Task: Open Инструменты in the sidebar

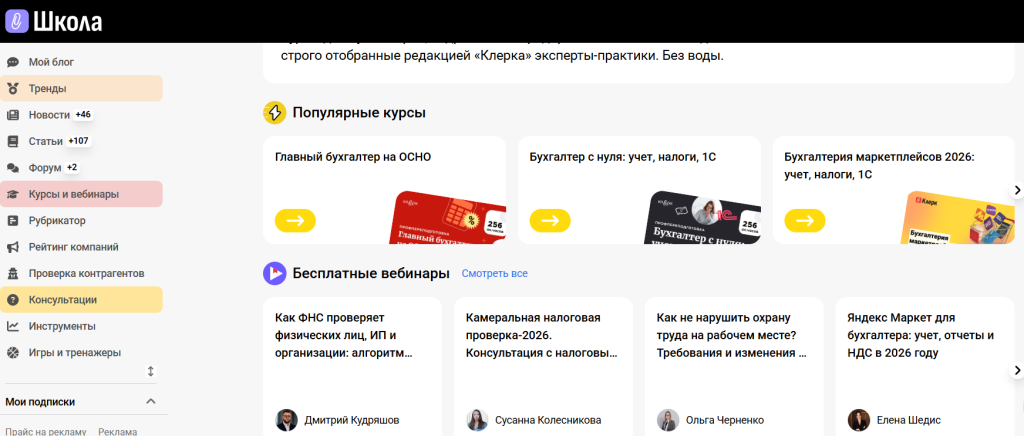Action: (x=81, y=326)
